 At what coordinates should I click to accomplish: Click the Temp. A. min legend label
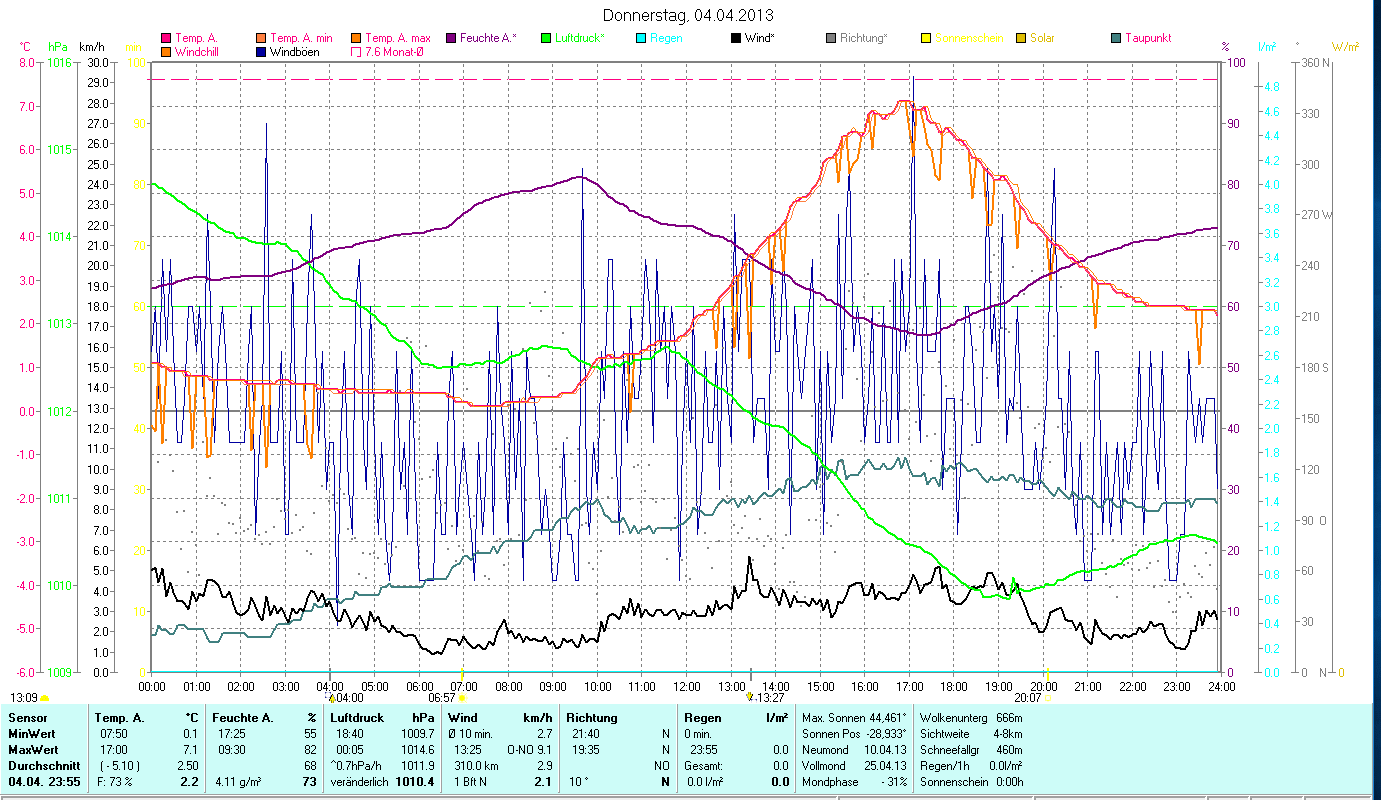[302, 38]
